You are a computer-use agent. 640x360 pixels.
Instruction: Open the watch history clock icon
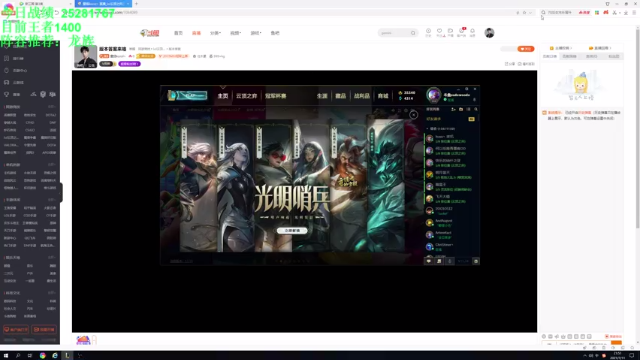click(x=428, y=31)
